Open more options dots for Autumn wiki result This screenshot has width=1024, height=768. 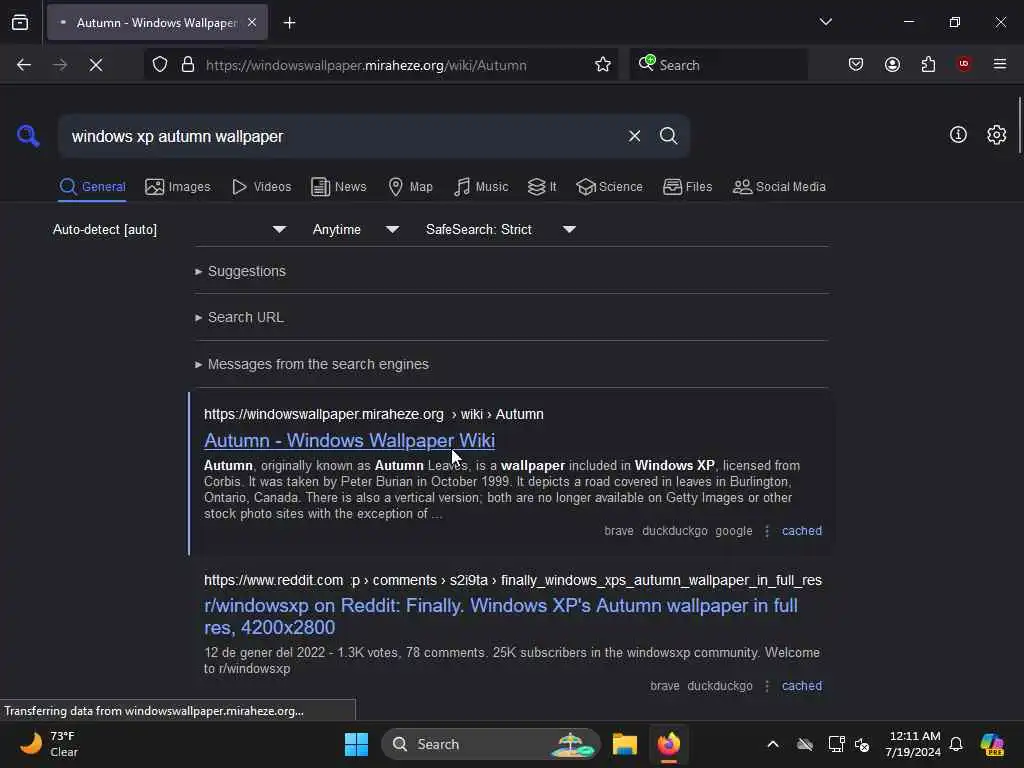click(x=767, y=531)
